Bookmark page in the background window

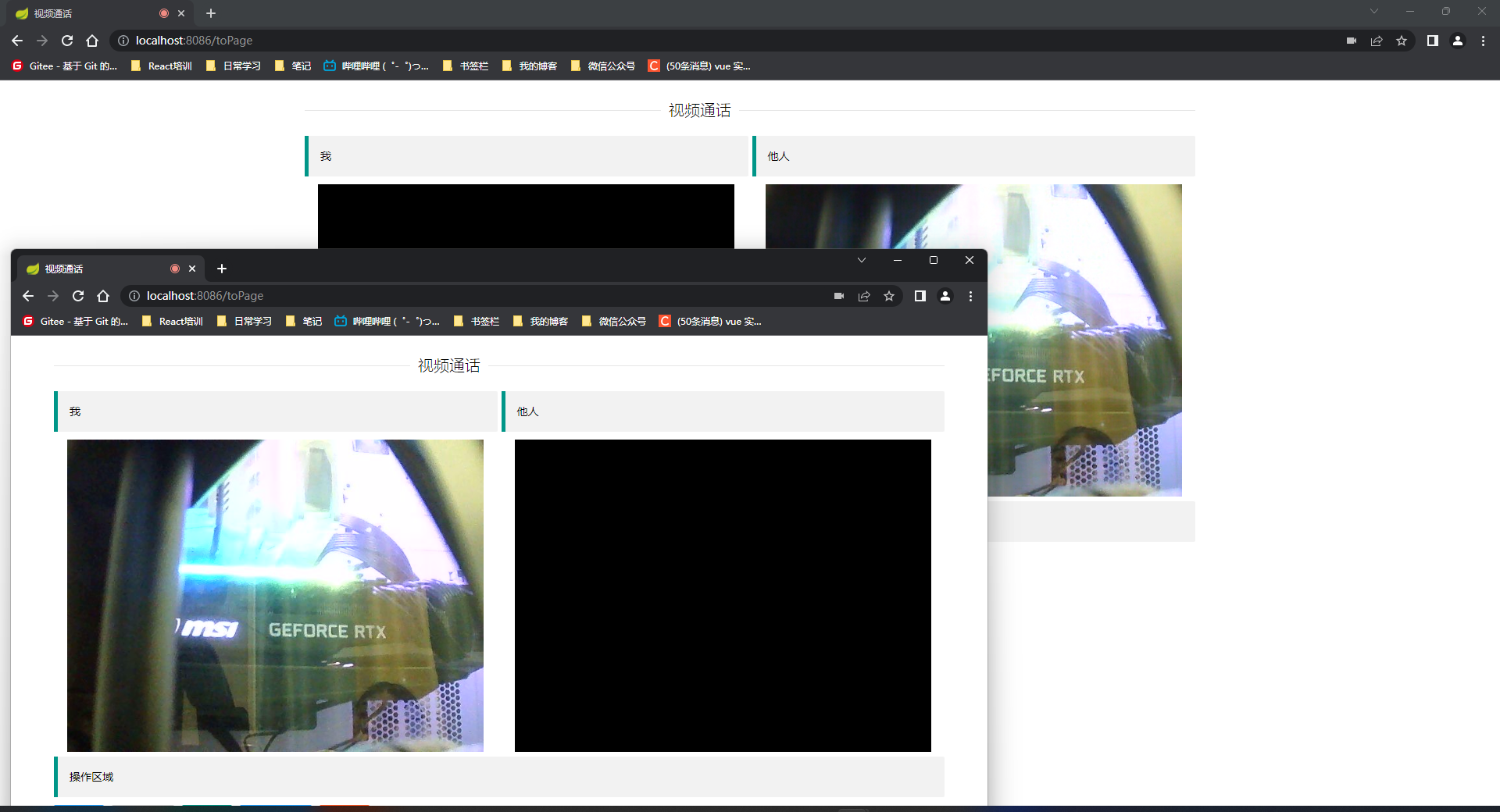point(1402,41)
